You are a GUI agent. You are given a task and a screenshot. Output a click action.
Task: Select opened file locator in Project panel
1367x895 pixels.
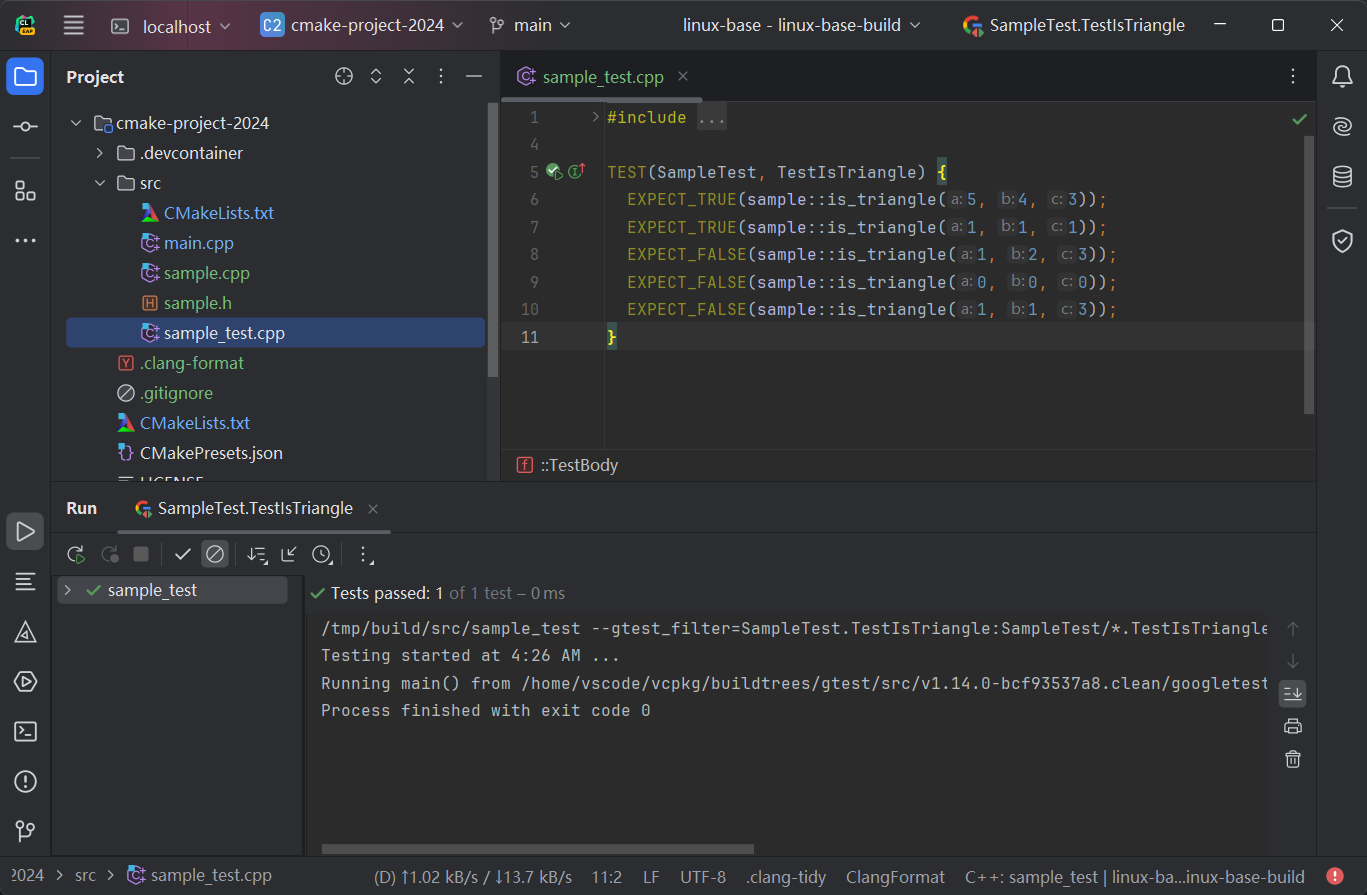[x=344, y=77]
